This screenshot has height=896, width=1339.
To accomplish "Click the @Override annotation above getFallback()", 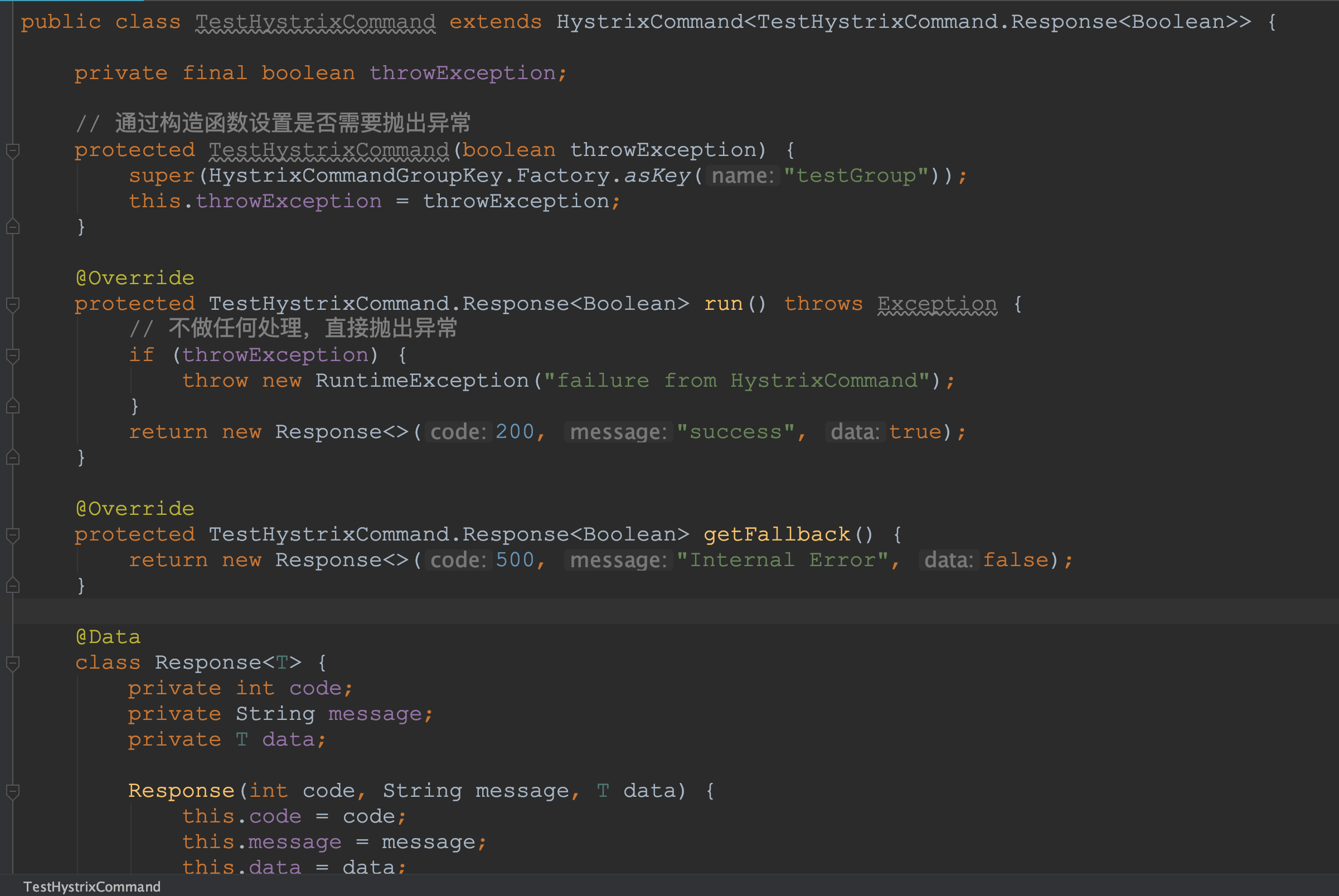I will coord(135,509).
